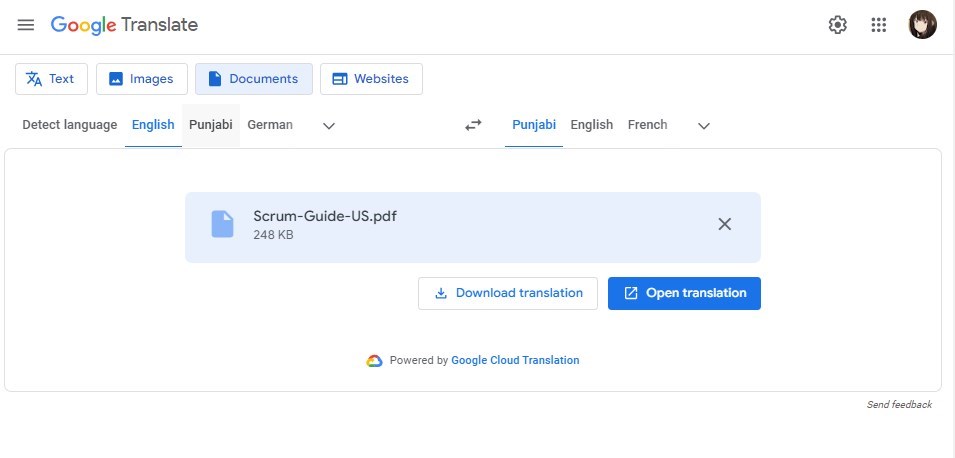Click the Send feedback link
This screenshot has height=458, width=955.
click(899, 404)
